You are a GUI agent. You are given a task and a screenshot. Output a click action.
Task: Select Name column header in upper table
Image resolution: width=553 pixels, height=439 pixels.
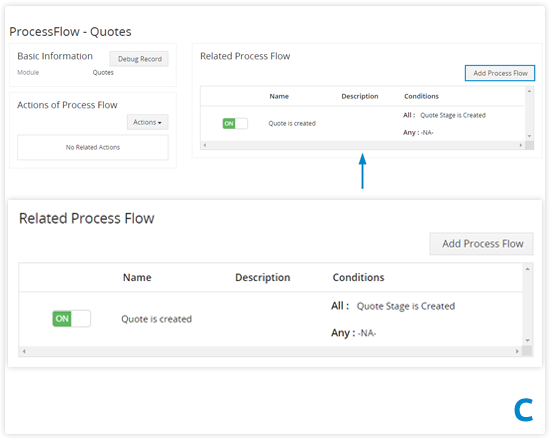coord(279,96)
